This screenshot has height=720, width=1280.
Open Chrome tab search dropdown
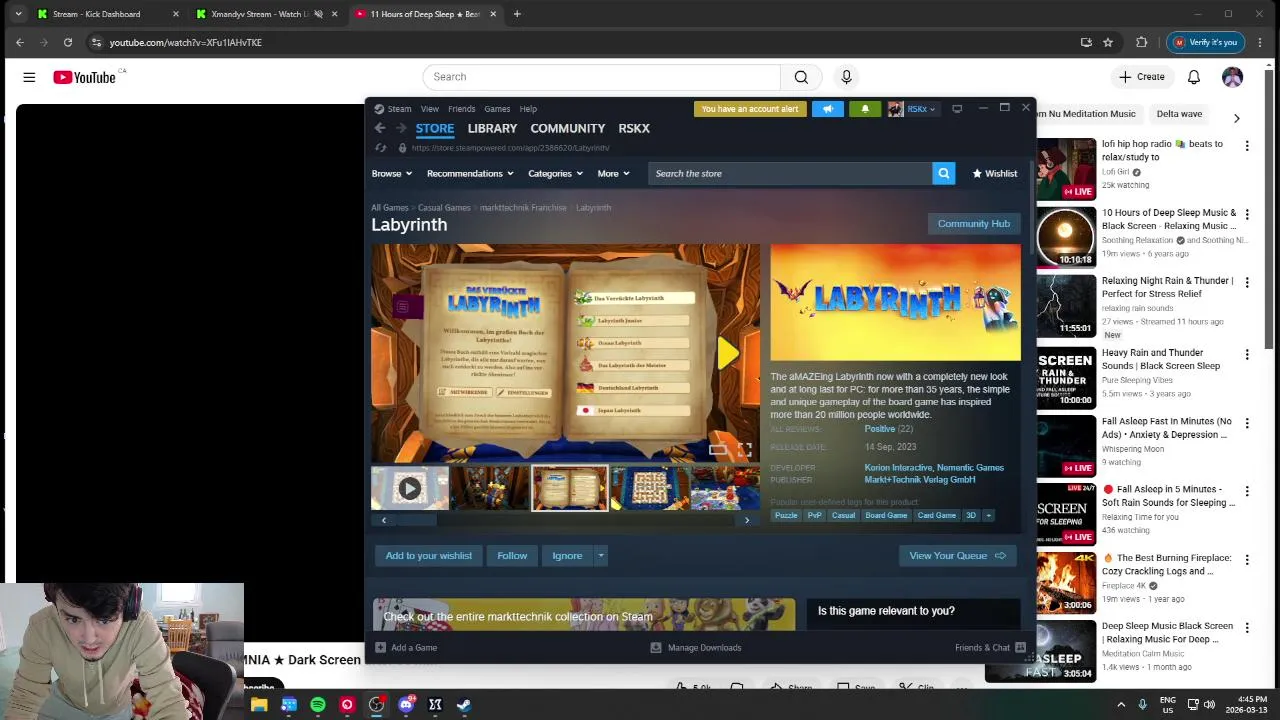coord(18,14)
